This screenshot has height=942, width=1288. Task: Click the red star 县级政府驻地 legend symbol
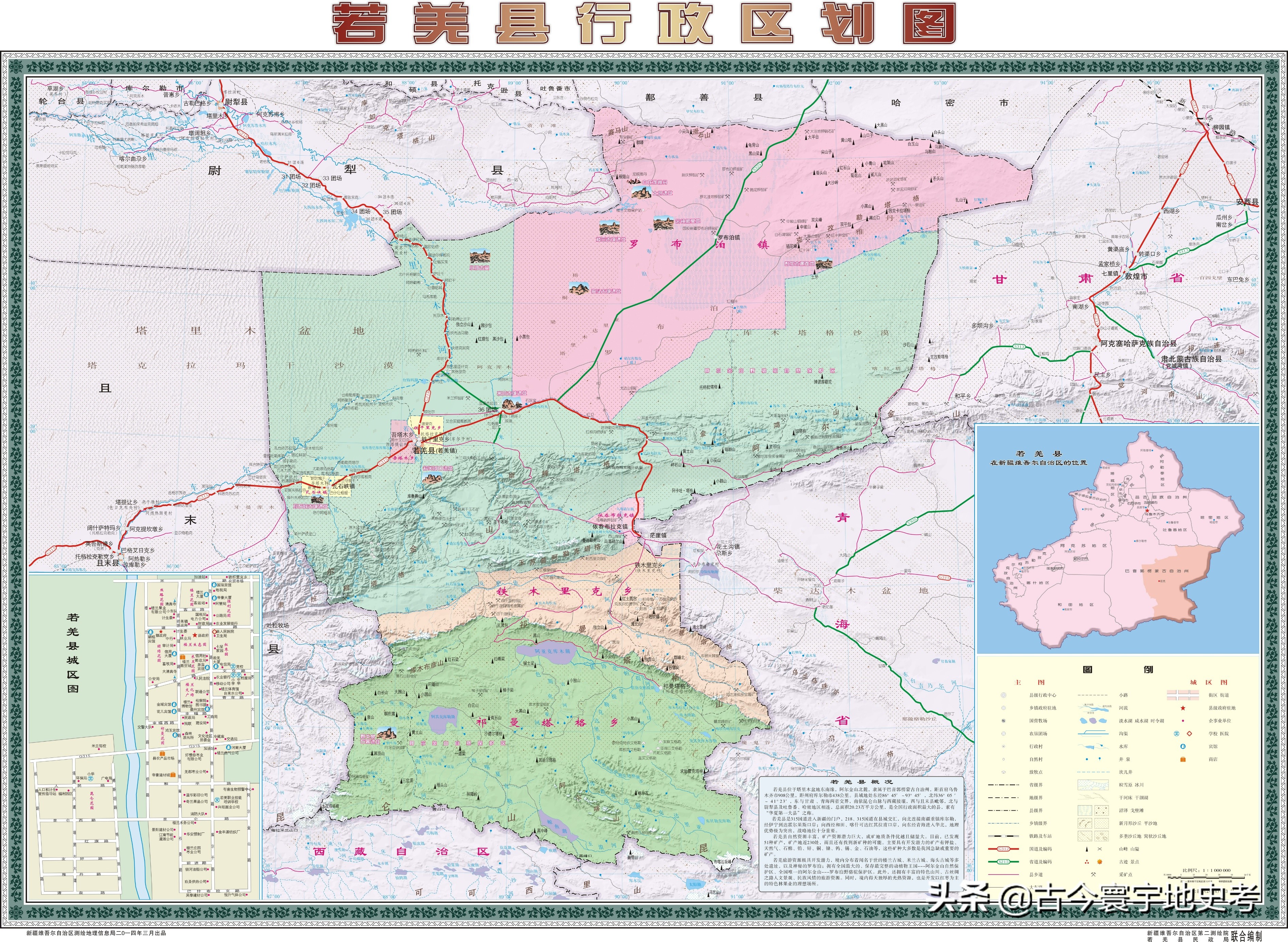(x=1183, y=708)
